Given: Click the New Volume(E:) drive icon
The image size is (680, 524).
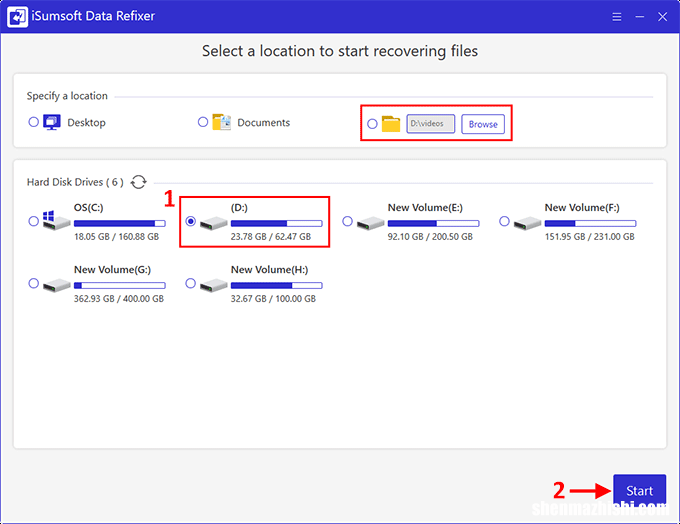Looking at the screenshot, I should pos(371,223).
